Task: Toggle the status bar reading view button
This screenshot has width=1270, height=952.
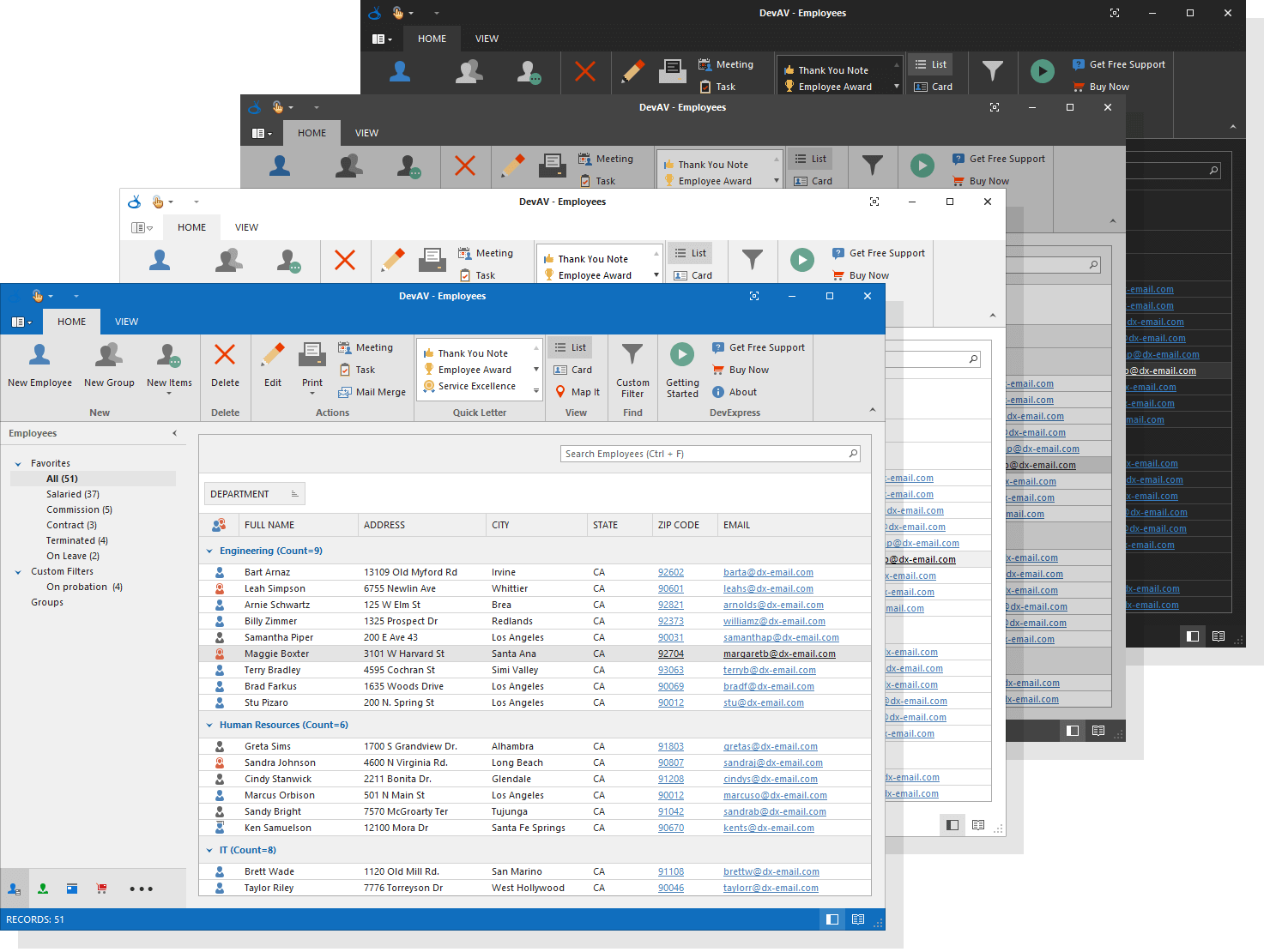Action: (858, 919)
